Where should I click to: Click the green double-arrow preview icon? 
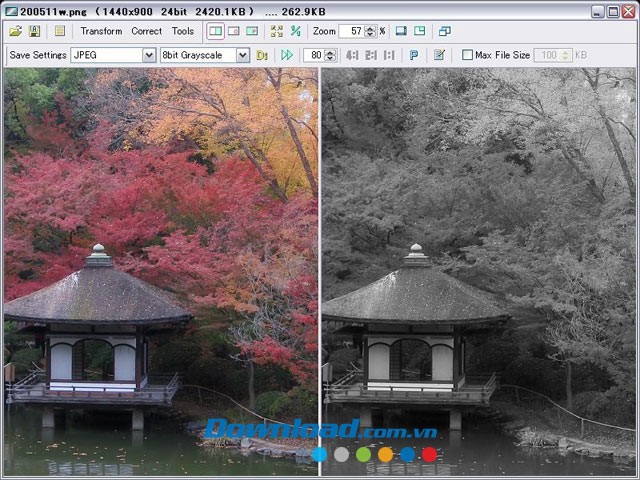287,55
